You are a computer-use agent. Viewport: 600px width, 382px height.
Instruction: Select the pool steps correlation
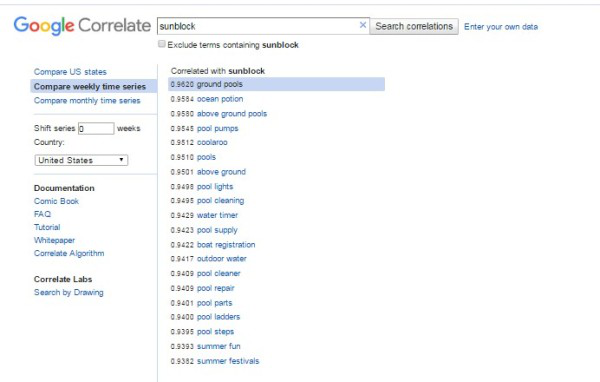215,331
